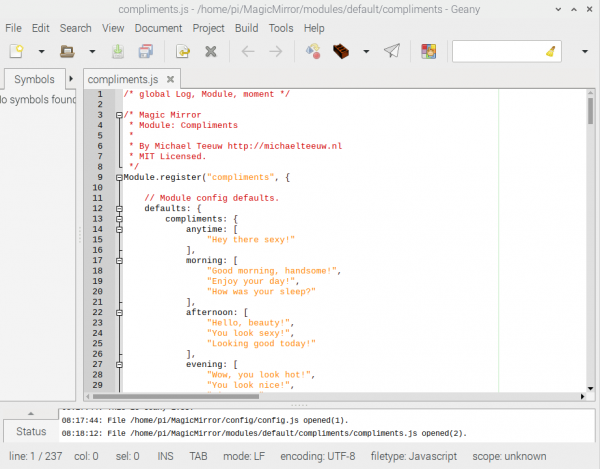600x469 pixels.
Task: Click the sidebar tab scroll arrow next to Symbols
Action: tap(71, 79)
